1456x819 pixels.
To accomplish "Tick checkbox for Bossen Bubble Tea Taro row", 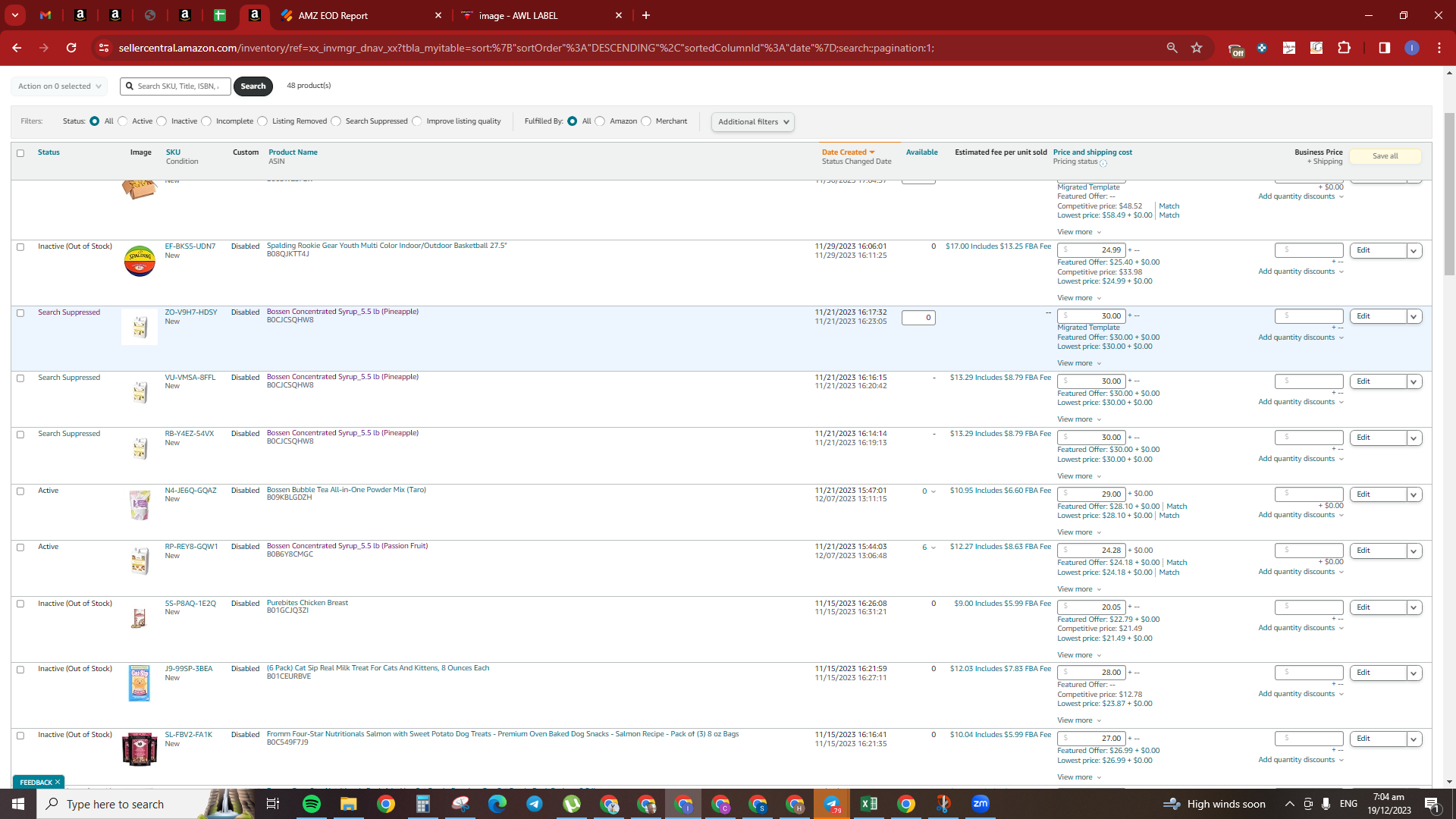I will 20,491.
